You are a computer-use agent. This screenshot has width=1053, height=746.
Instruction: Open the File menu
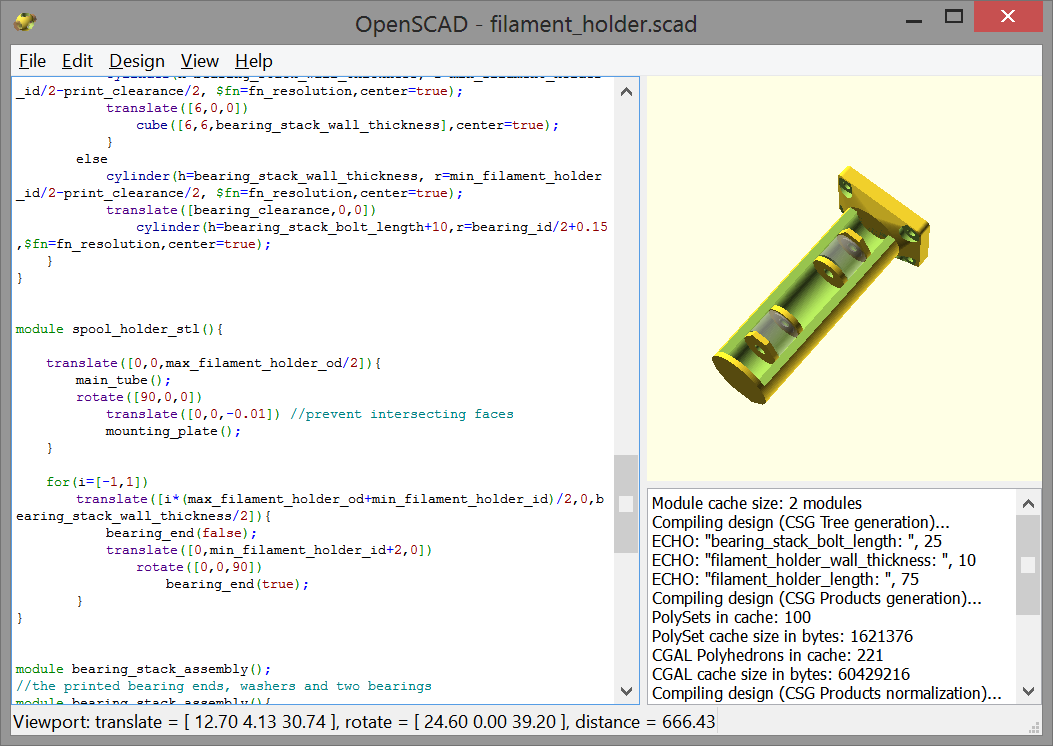[x=31, y=61]
